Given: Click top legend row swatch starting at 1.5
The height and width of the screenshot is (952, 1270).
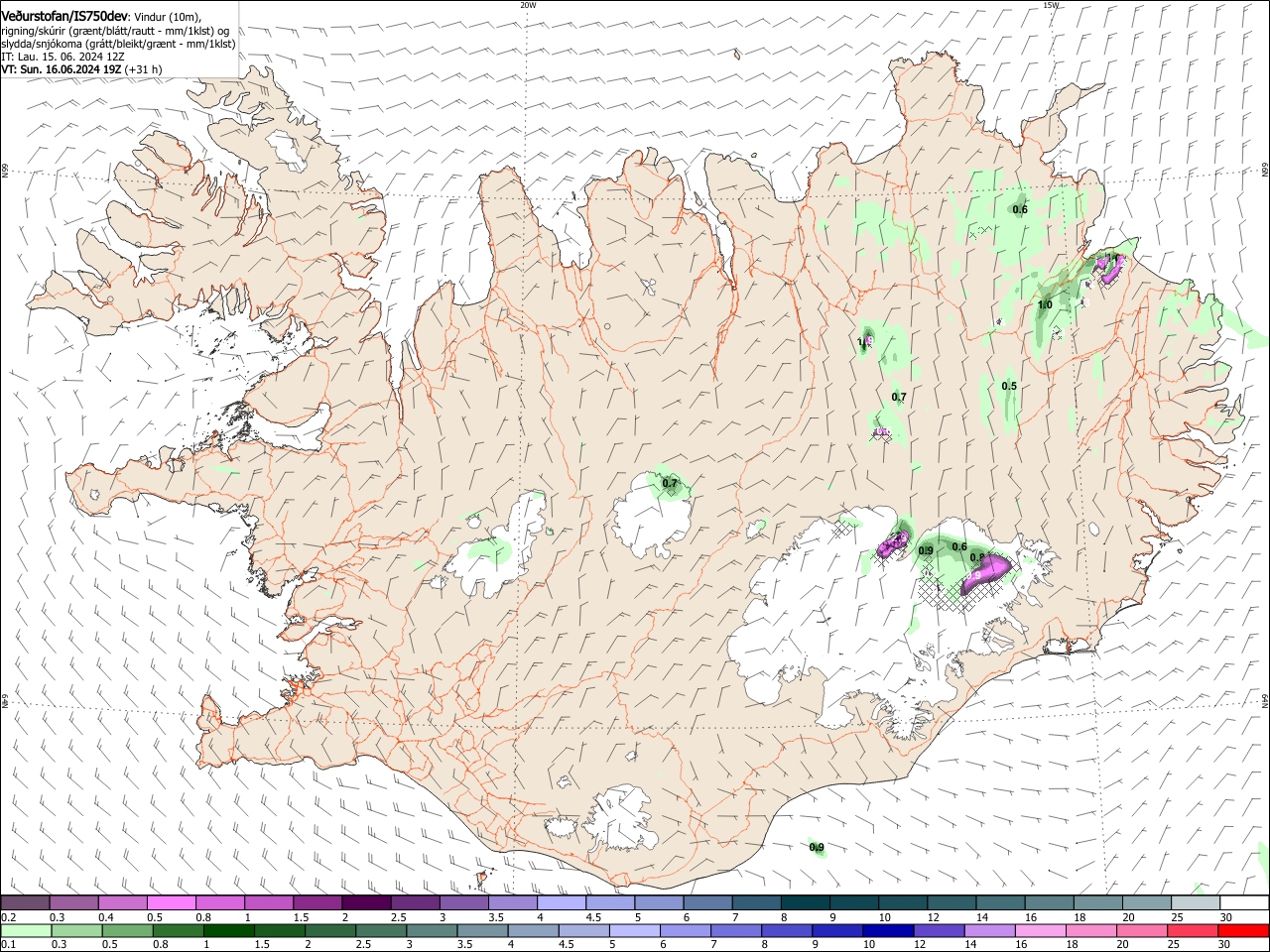Looking at the screenshot, I should click(x=317, y=902).
